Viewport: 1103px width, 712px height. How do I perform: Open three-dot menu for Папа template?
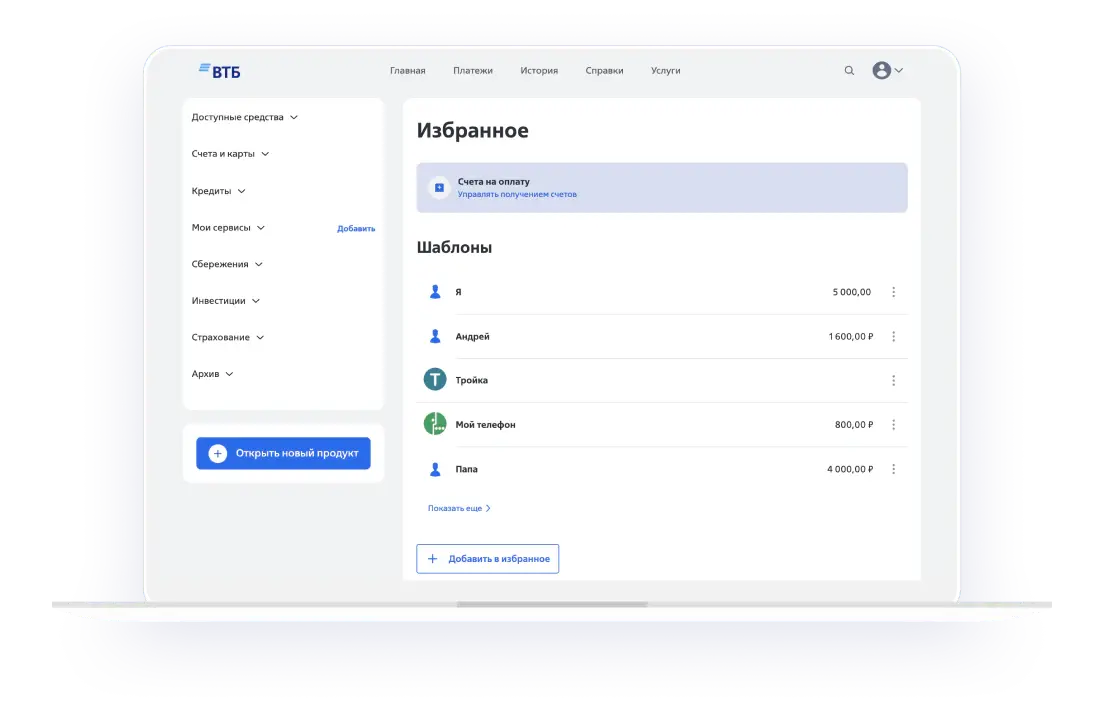point(893,469)
